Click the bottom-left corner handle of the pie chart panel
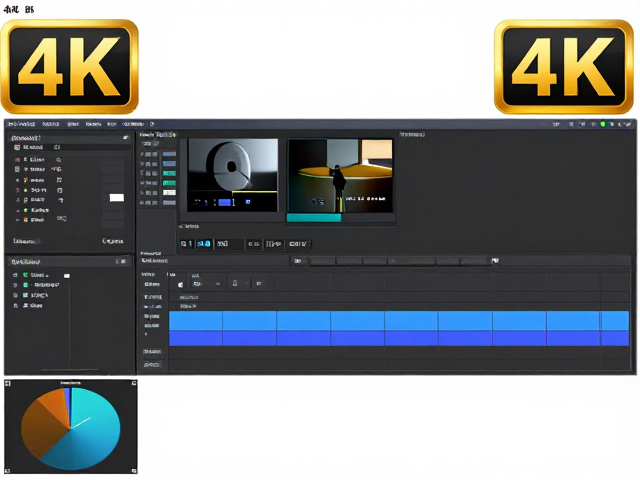The width and height of the screenshot is (640, 480). coord(7,471)
